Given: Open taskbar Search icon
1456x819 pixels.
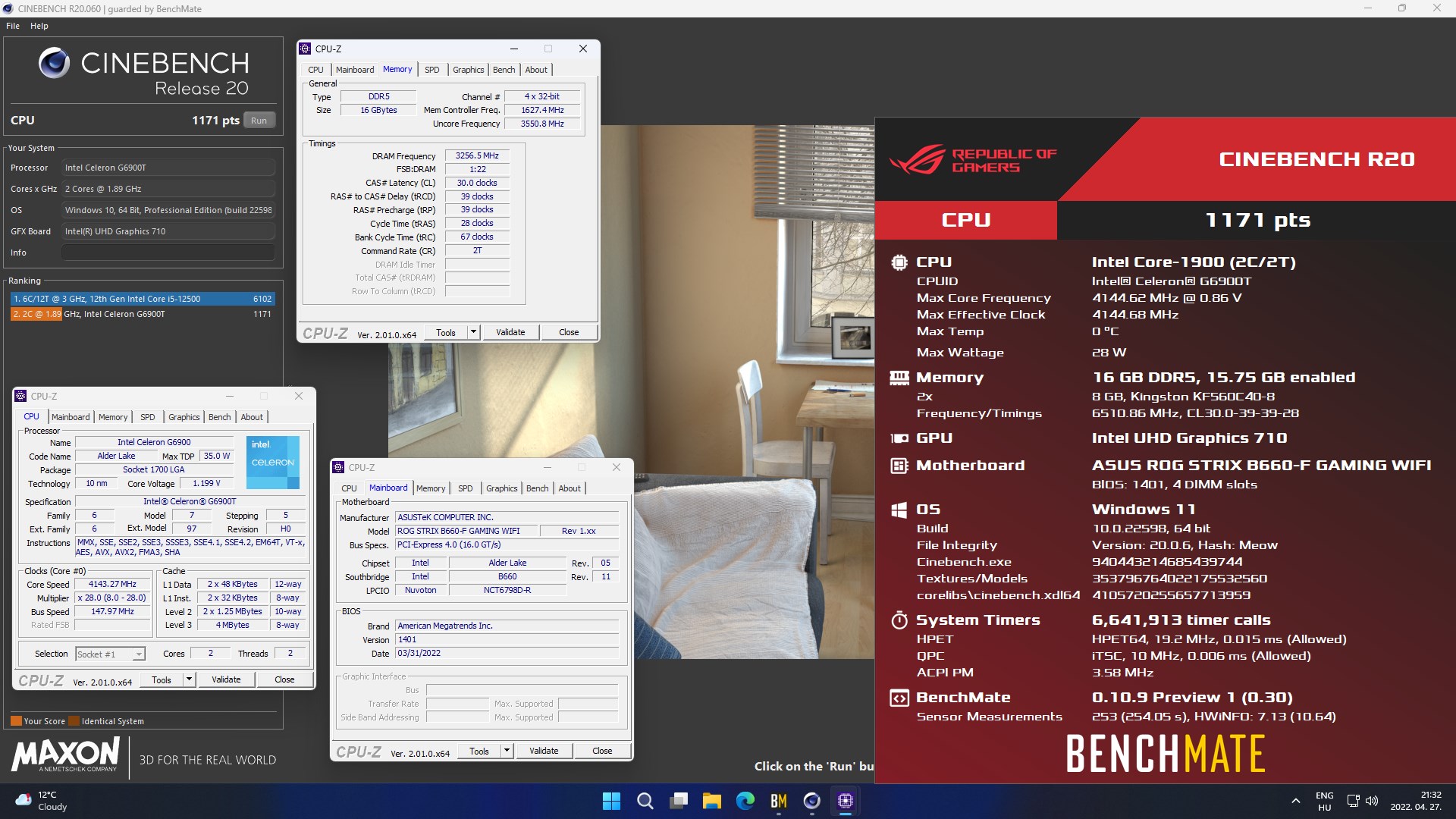Looking at the screenshot, I should (x=645, y=801).
